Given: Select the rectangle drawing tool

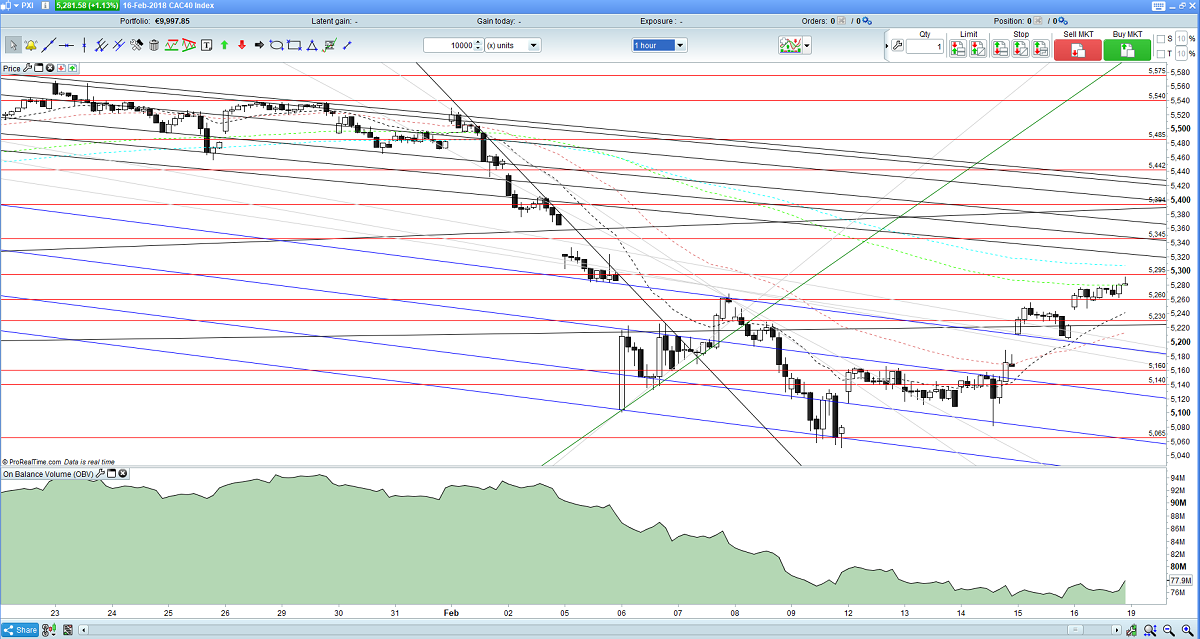Looking at the screenshot, I should pos(294,45).
